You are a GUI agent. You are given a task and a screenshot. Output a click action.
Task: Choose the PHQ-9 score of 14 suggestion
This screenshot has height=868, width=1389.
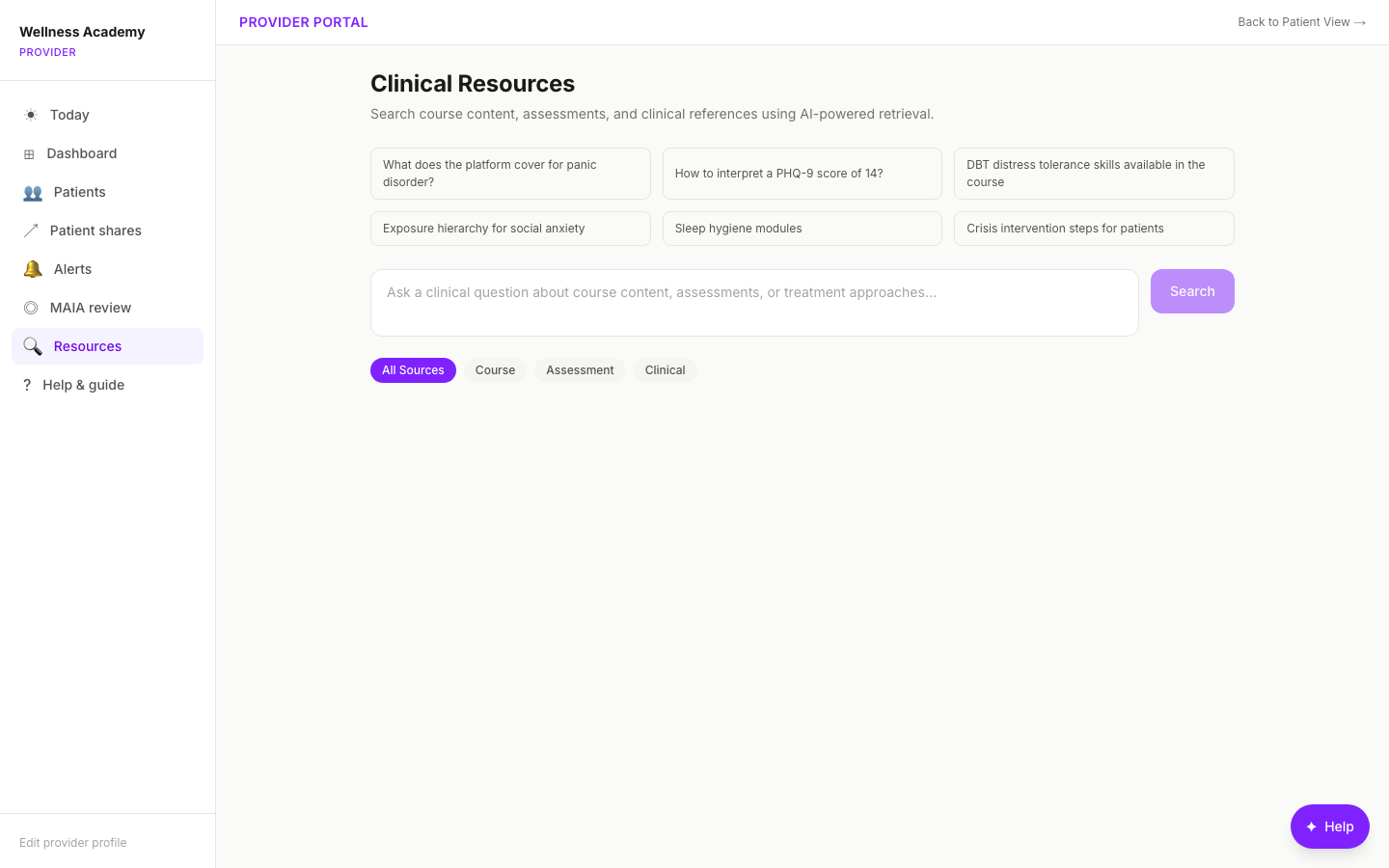(x=803, y=174)
